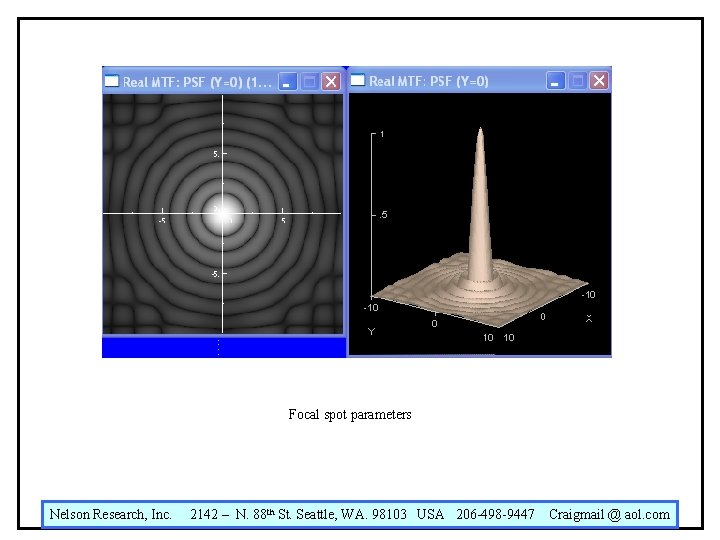Viewport: 720px width, 540px height.
Task: Click the upper '5.' tick label on 2D vertical axis
Action: [x=216, y=154]
